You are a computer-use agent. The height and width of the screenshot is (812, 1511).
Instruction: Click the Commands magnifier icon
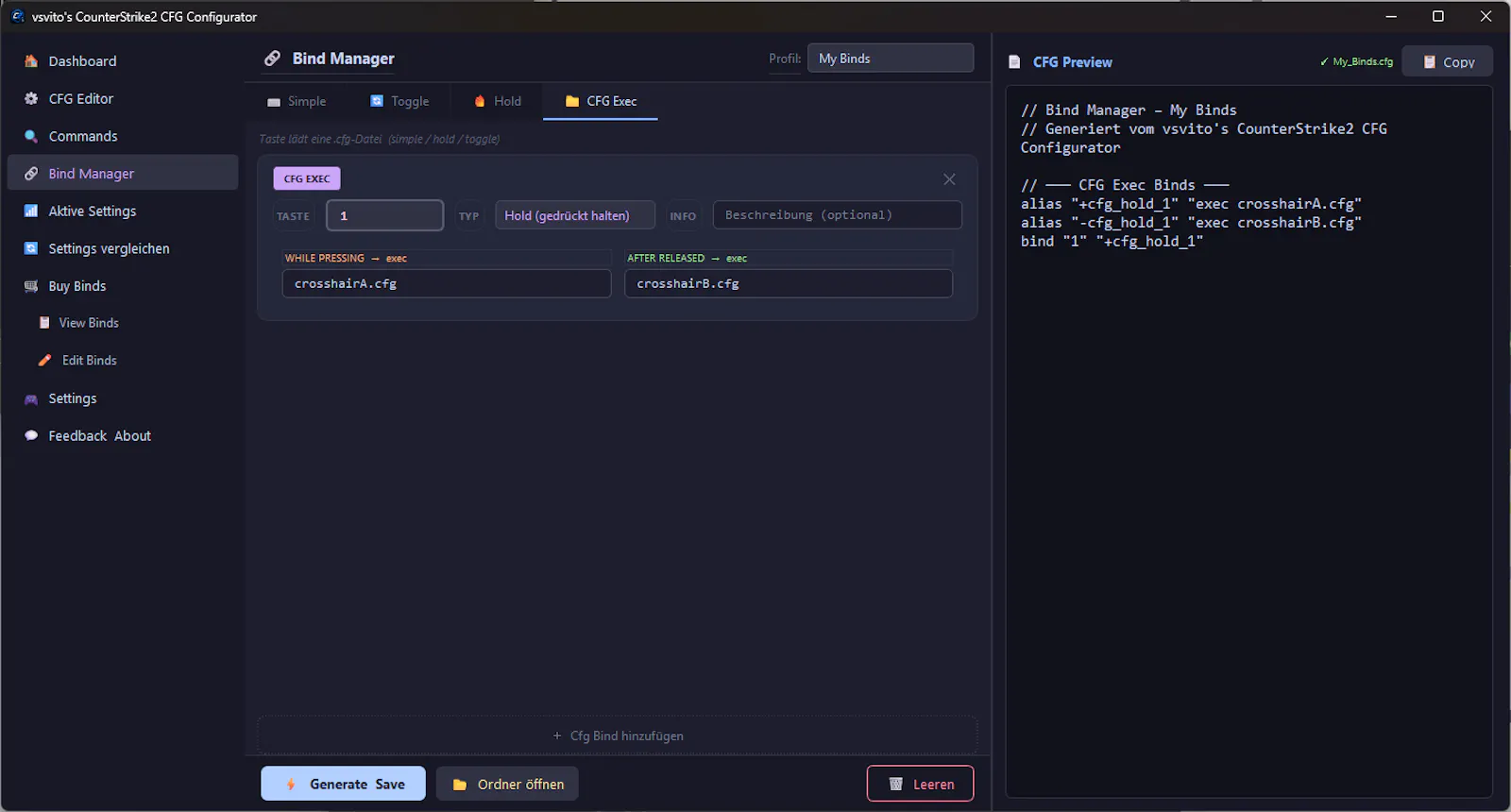(x=31, y=136)
